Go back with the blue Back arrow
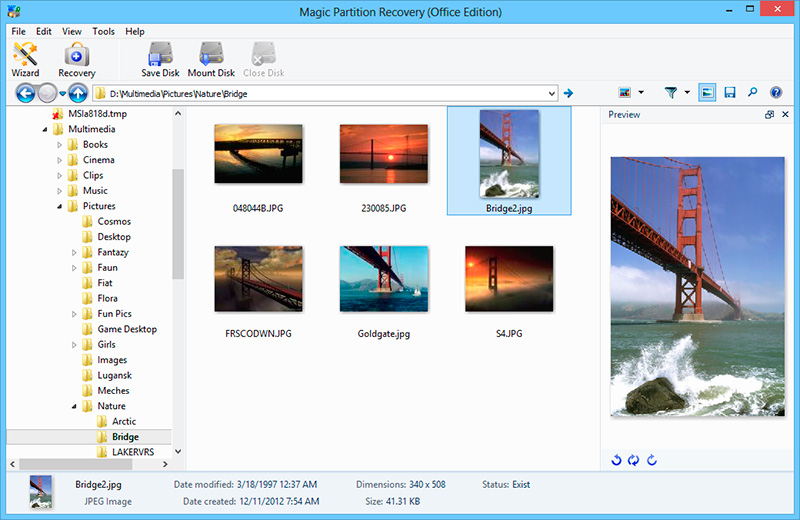This screenshot has width=800, height=520. click(x=26, y=93)
